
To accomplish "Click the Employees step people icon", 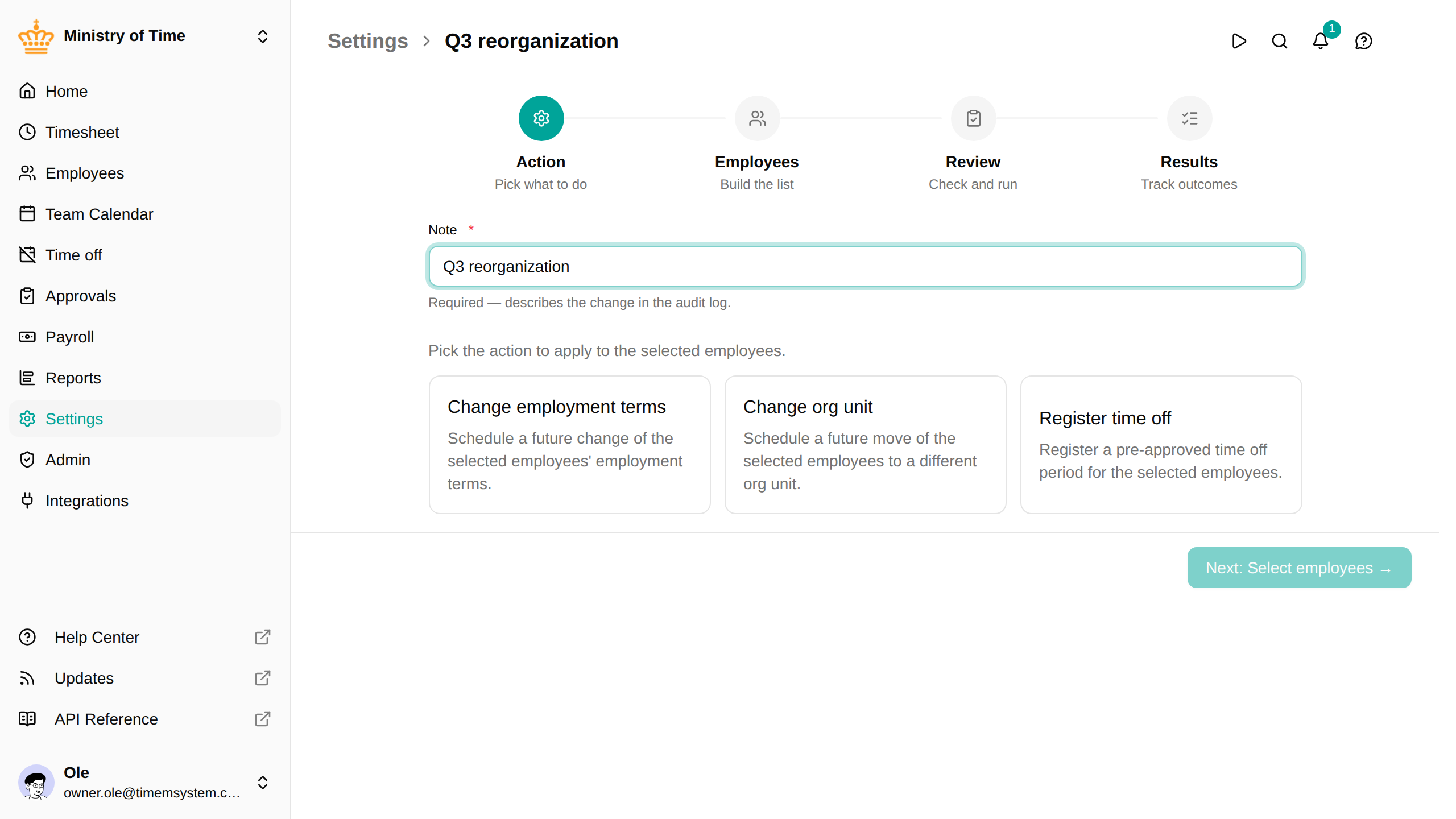I will pos(757,118).
